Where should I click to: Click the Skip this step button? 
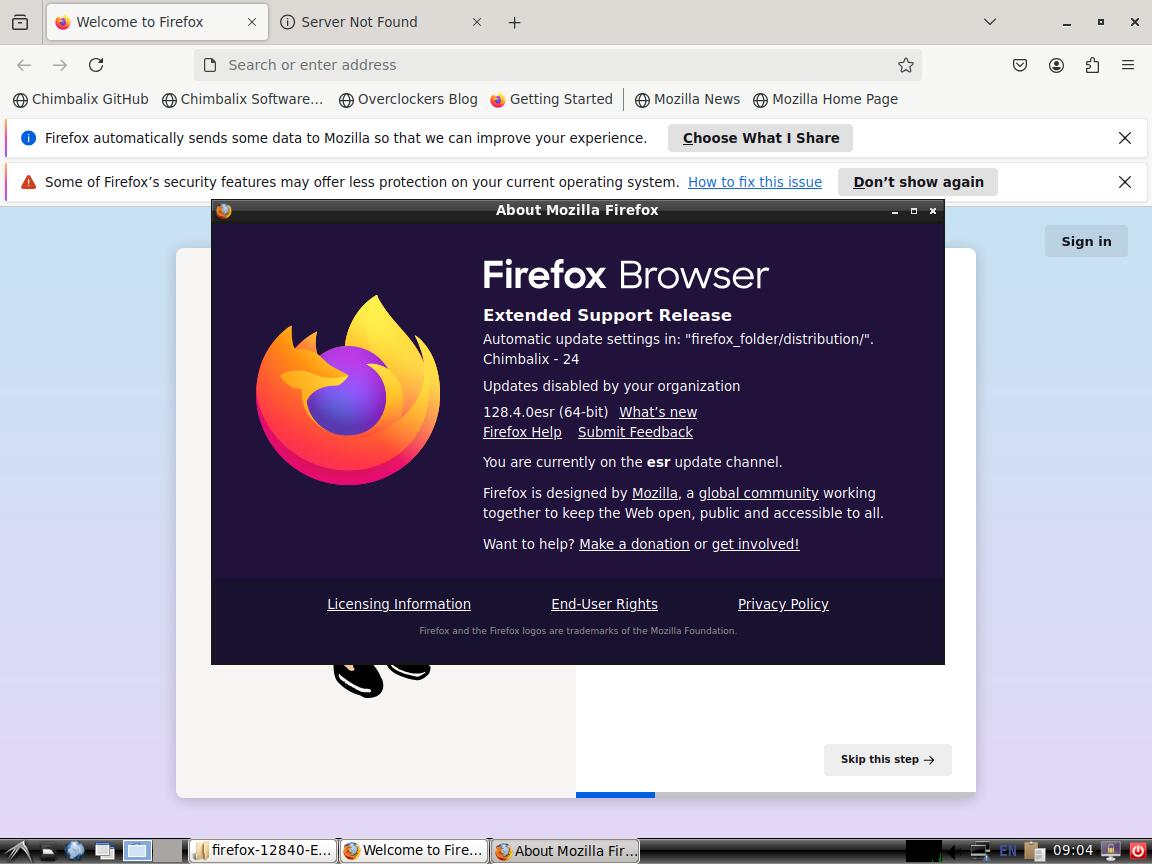[888, 760]
